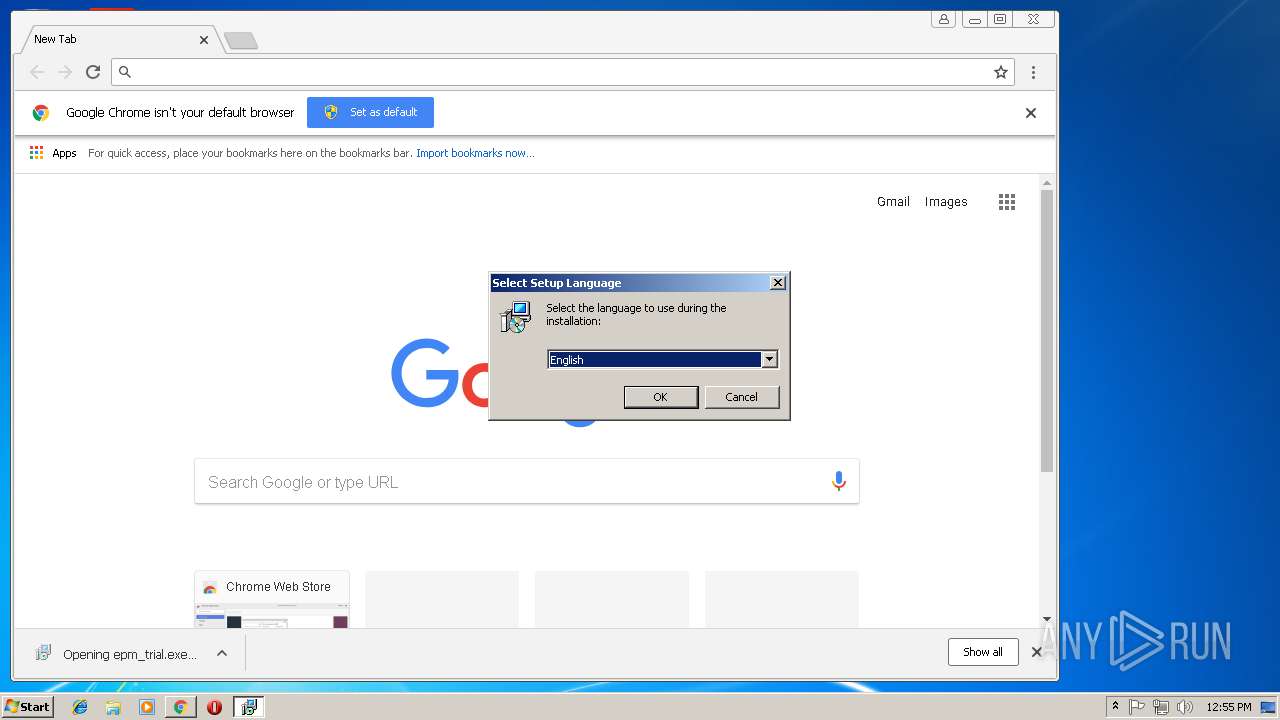The image size is (1280, 720).
Task: Open Windows Start menu
Action: coord(28,707)
